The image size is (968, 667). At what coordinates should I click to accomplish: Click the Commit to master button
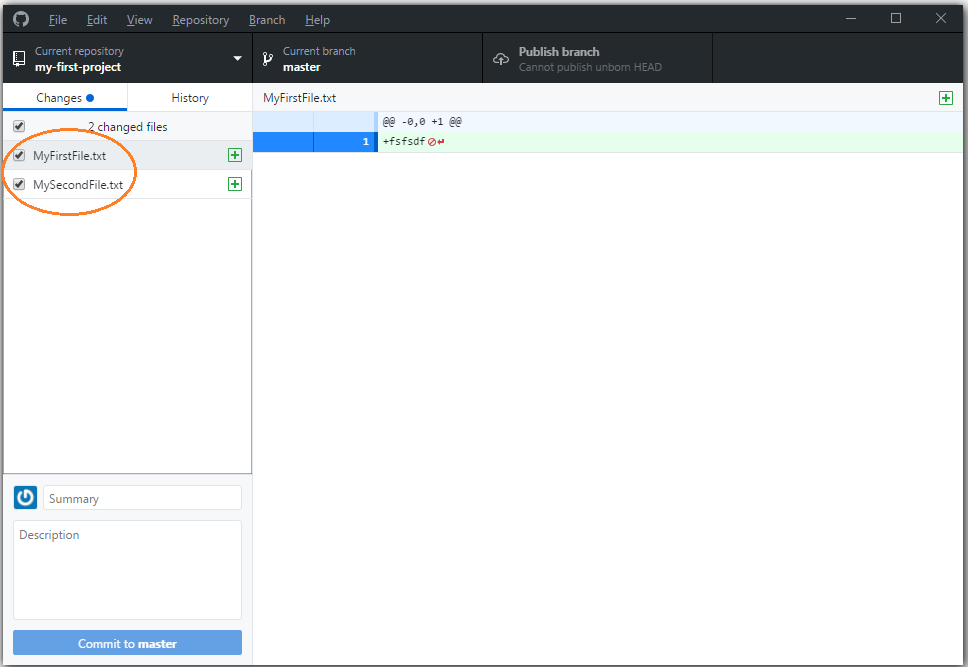(127, 643)
